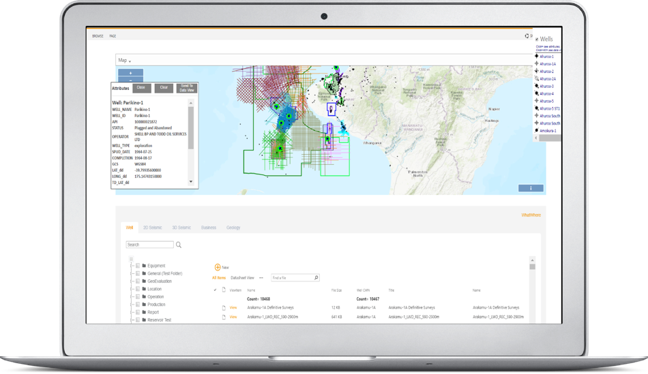Expand the GeoEvaluation tree node
The width and height of the screenshot is (648, 374).
[132, 281]
